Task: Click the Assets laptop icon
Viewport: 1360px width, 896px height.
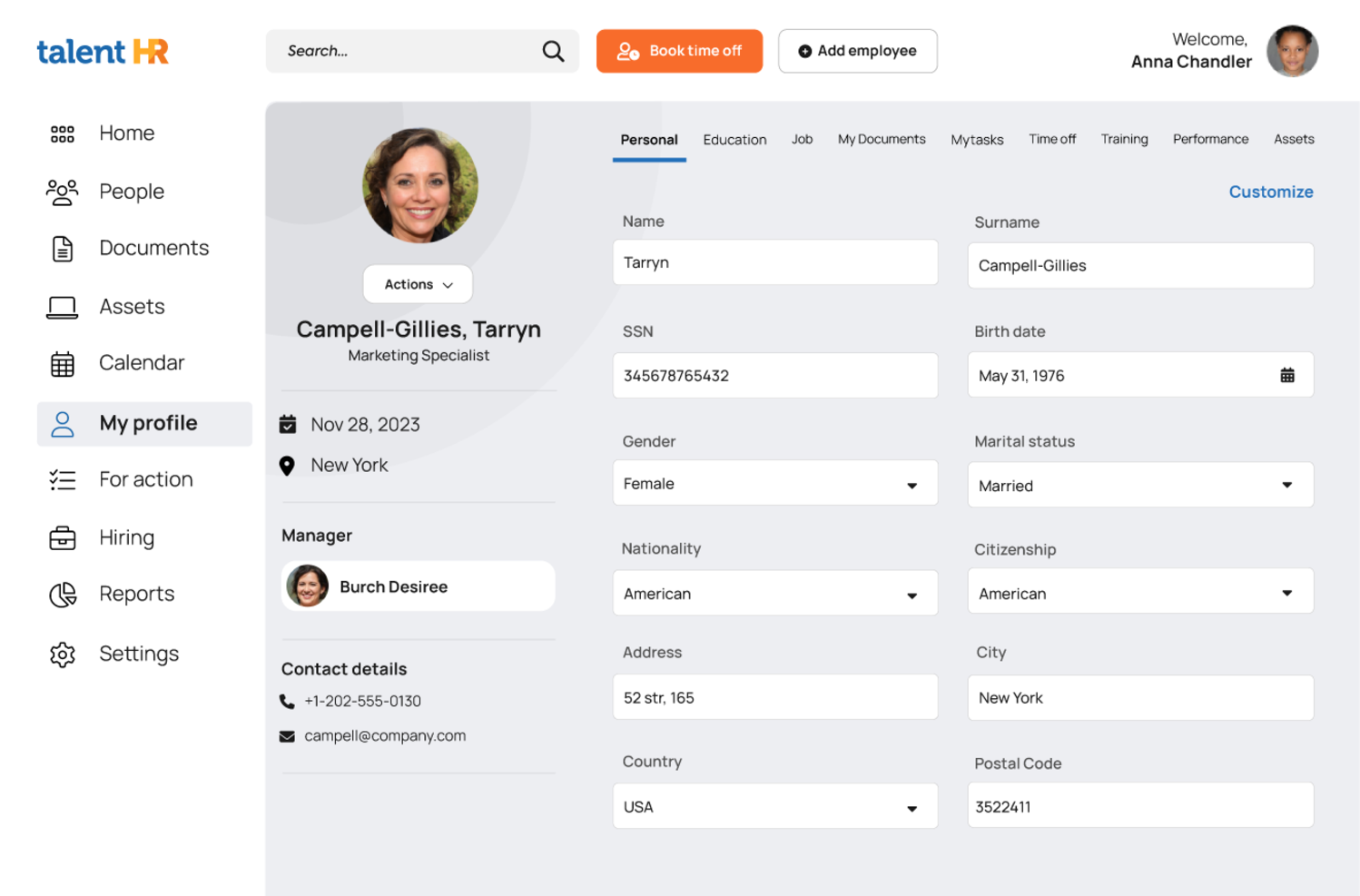Action: [x=61, y=307]
